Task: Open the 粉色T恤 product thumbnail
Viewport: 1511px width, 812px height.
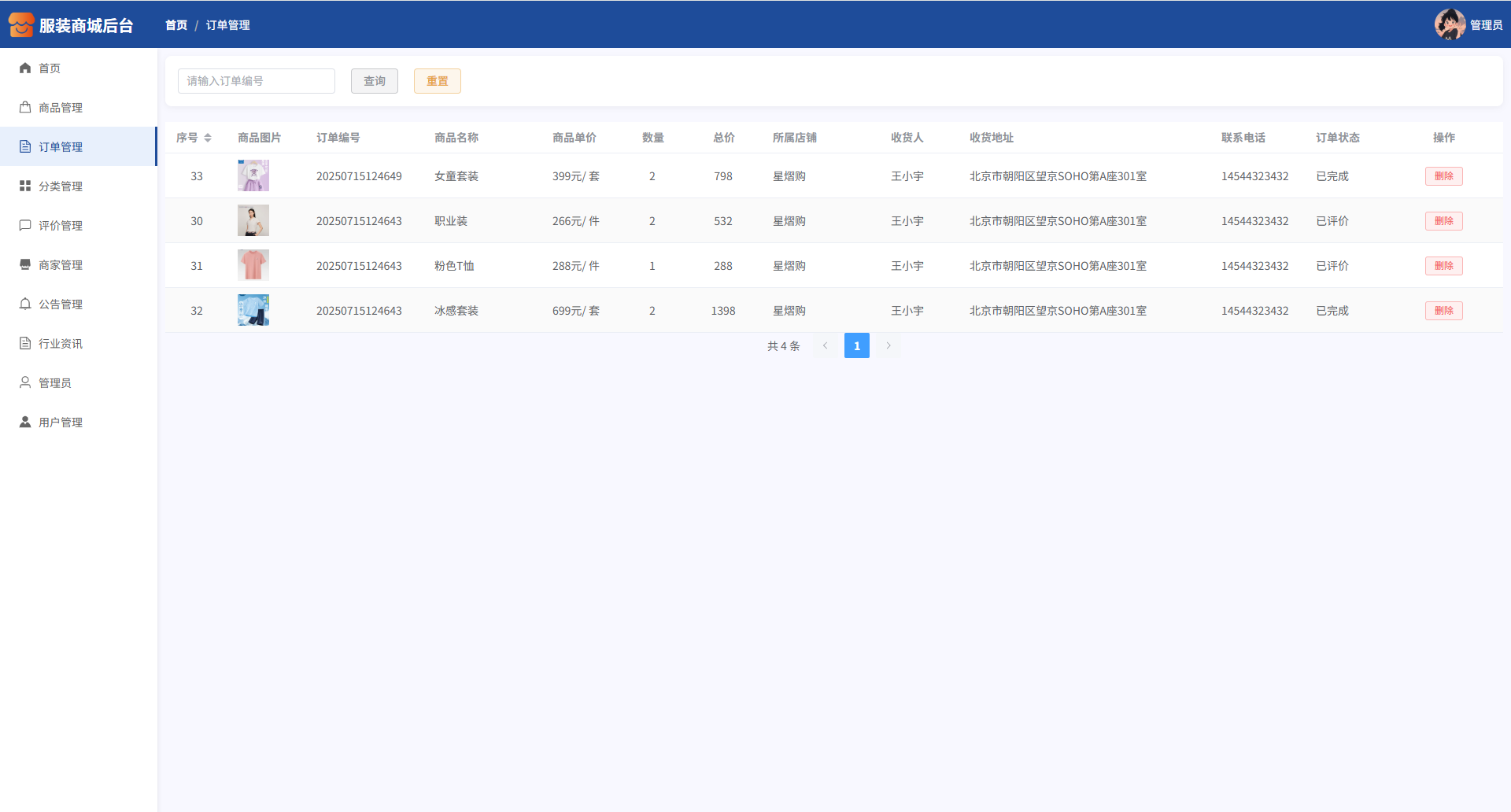Action: [253, 266]
